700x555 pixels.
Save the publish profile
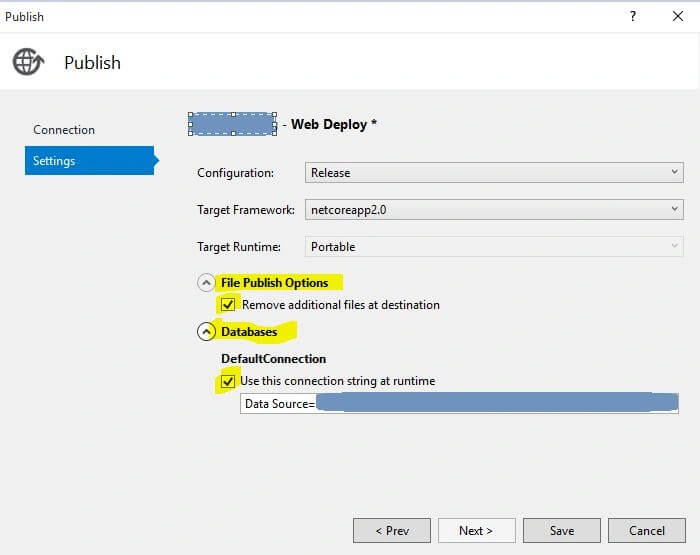click(x=562, y=531)
